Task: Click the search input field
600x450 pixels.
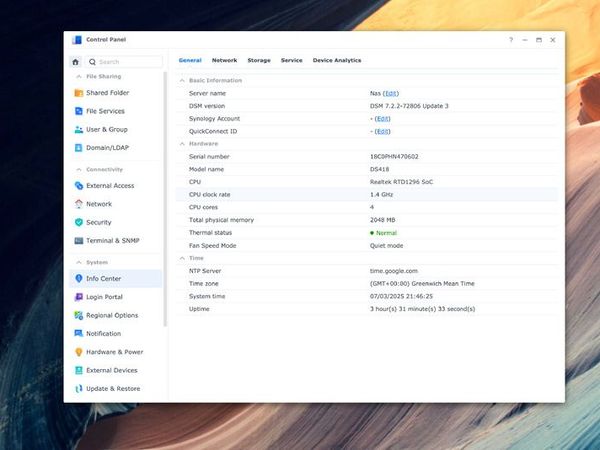Action: [x=124, y=62]
